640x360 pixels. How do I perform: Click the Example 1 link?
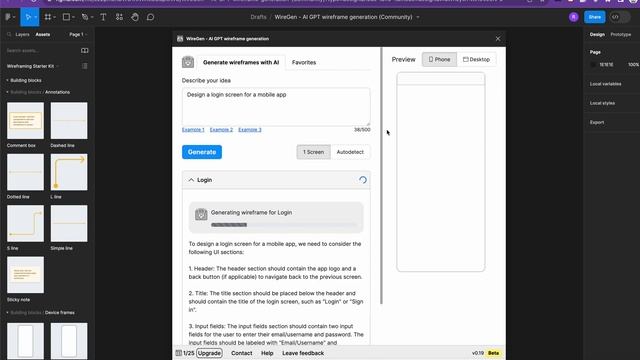click(x=193, y=130)
